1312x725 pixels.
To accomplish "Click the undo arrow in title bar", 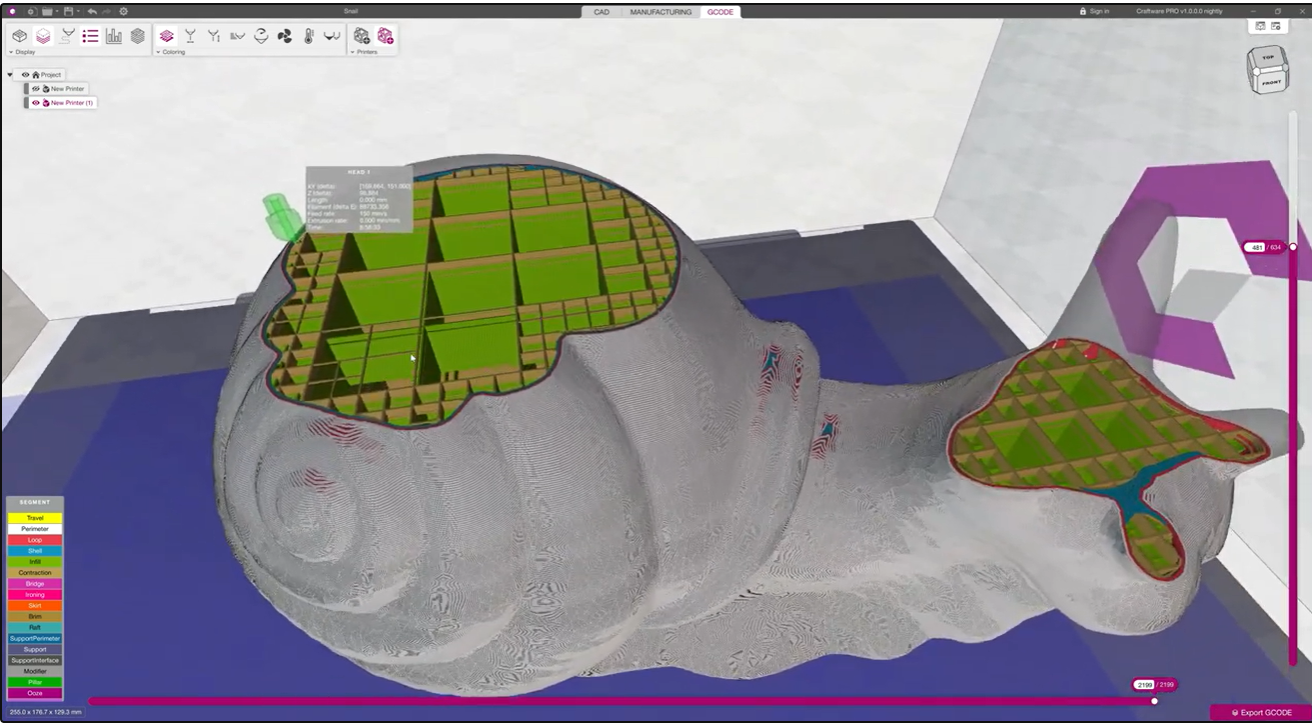I will pos(92,11).
